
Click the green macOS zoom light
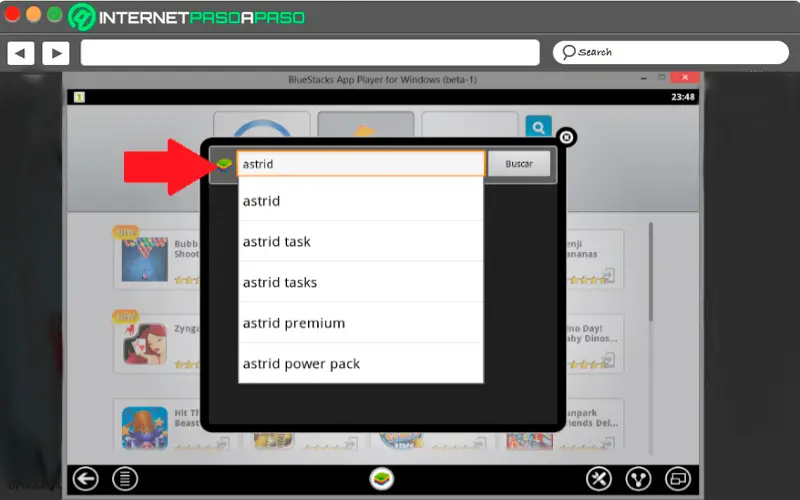(55, 14)
